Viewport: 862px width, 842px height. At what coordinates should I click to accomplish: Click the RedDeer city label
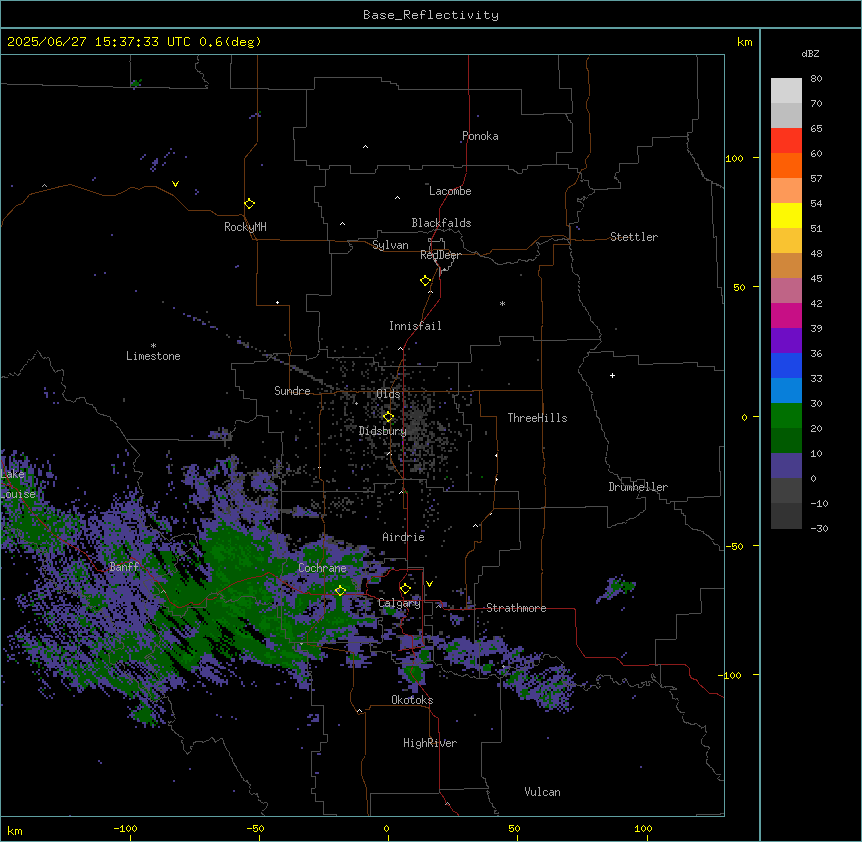pos(441,255)
